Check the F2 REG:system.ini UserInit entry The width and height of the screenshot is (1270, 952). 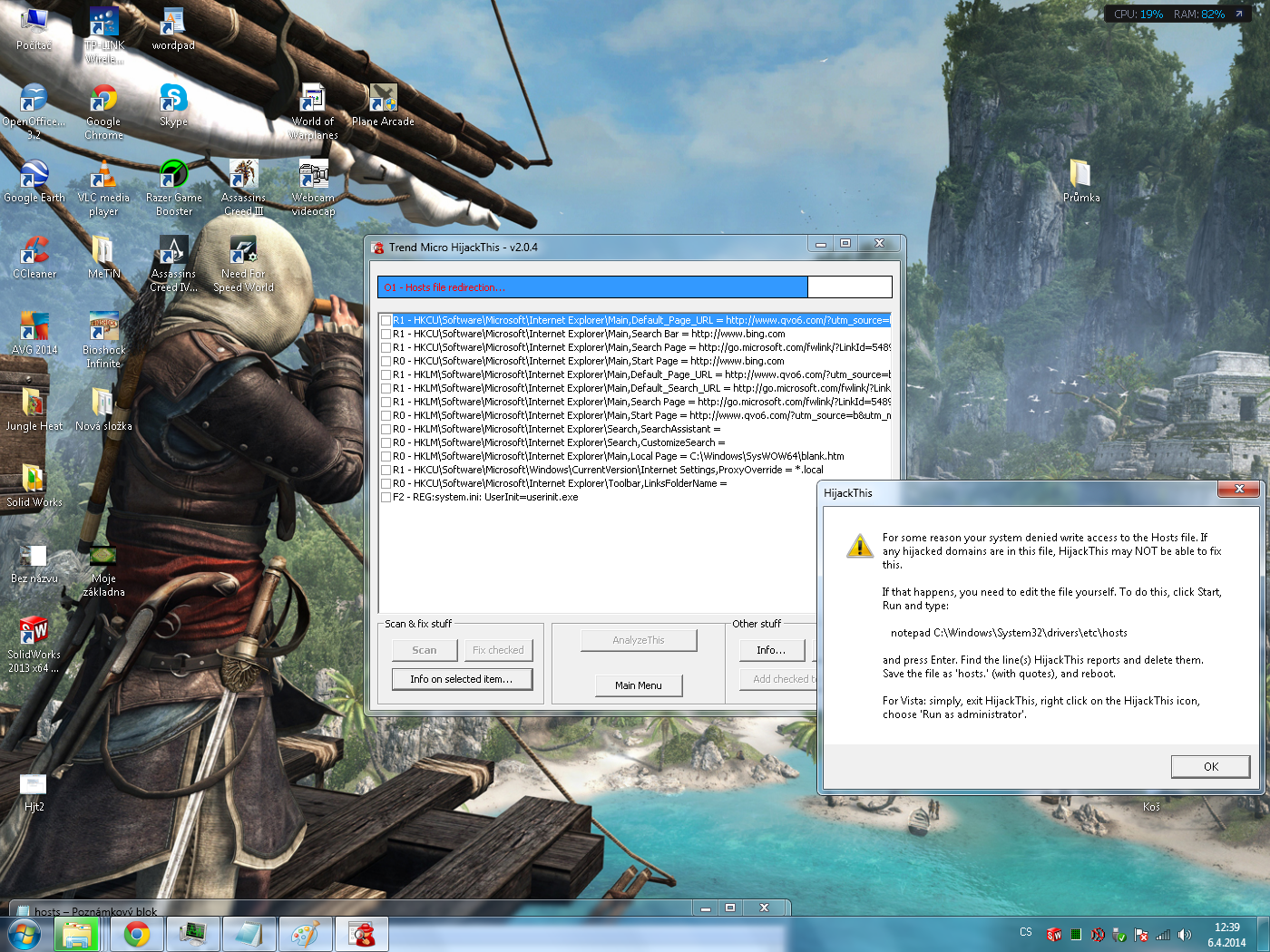[386, 497]
